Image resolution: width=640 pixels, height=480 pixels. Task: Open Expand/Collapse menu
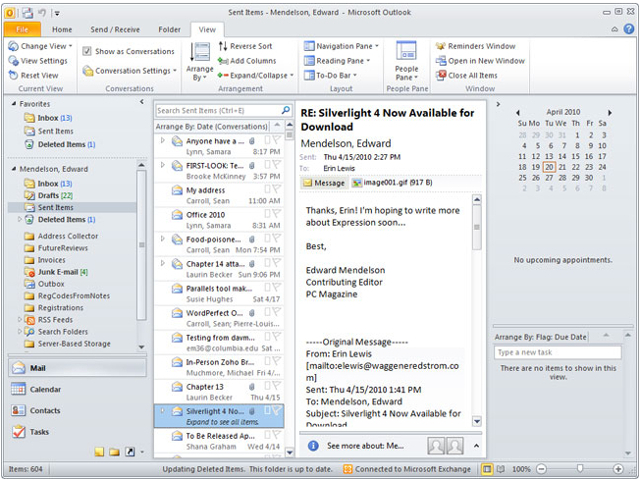(x=256, y=76)
